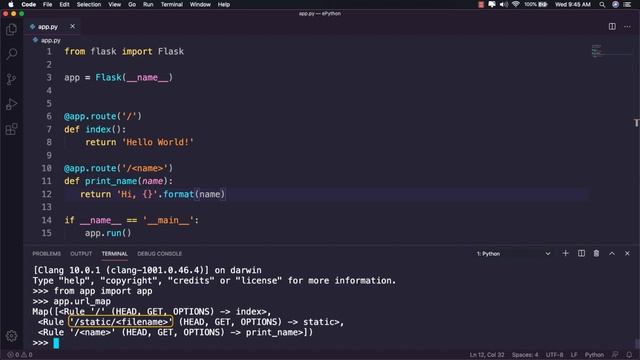Image resolution: width=640 pixels, height=360 pixels.
Task: Select Python language mode in status bar
Action: 594,355
